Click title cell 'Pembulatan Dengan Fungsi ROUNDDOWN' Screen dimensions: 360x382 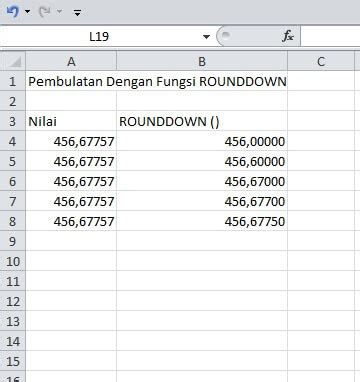[x=157, y=81]
